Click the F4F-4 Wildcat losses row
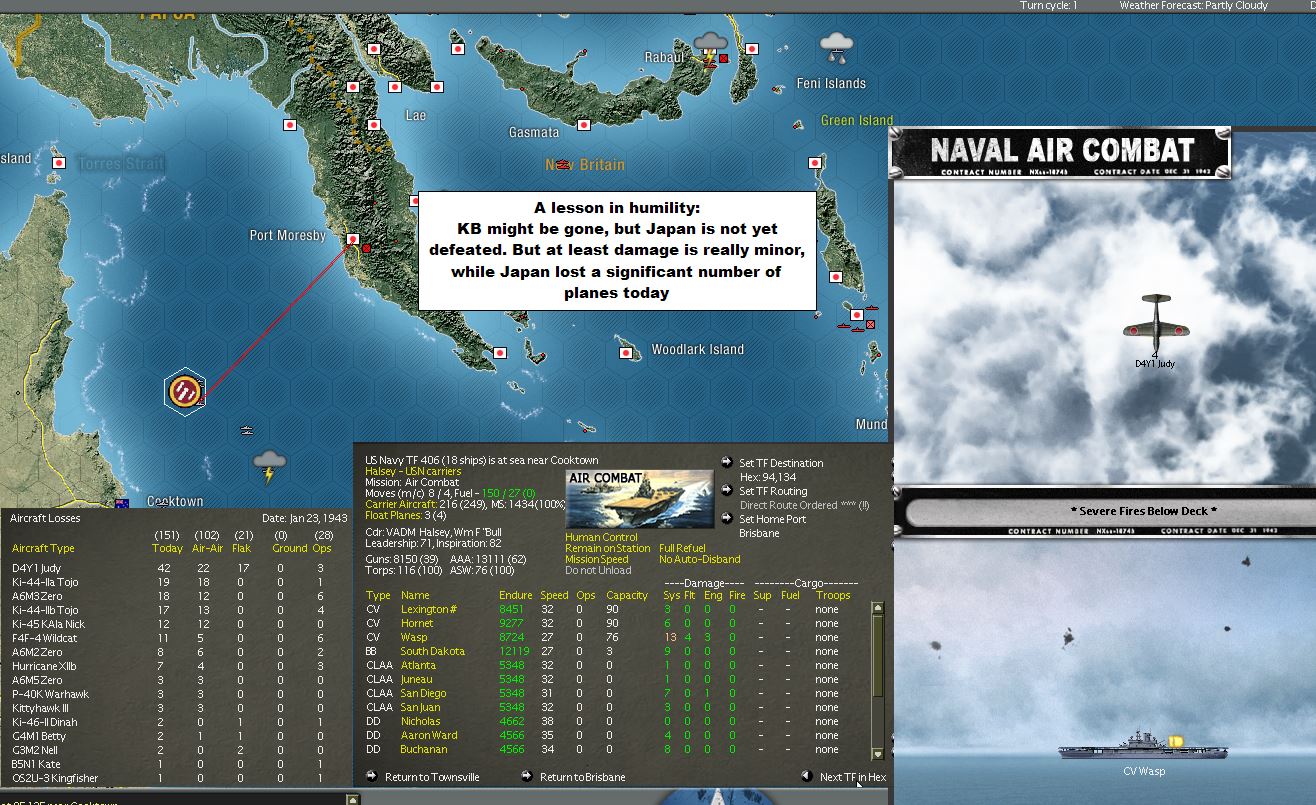Viewport: 1316px width, 805px height. point(175,638)
